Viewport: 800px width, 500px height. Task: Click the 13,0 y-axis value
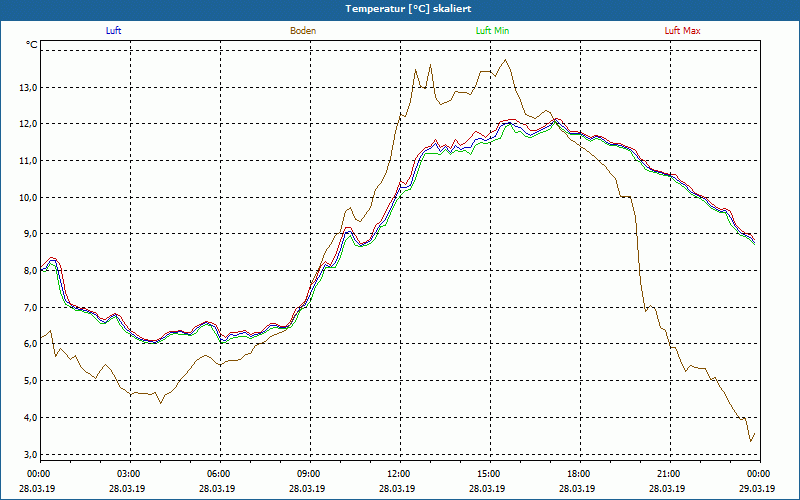[x=29, y=88]
